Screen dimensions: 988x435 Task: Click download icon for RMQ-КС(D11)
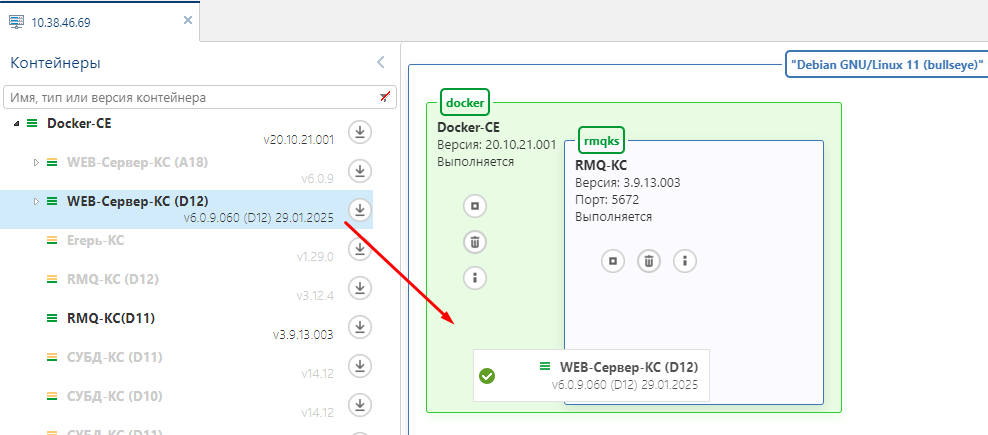click(360, 327)
